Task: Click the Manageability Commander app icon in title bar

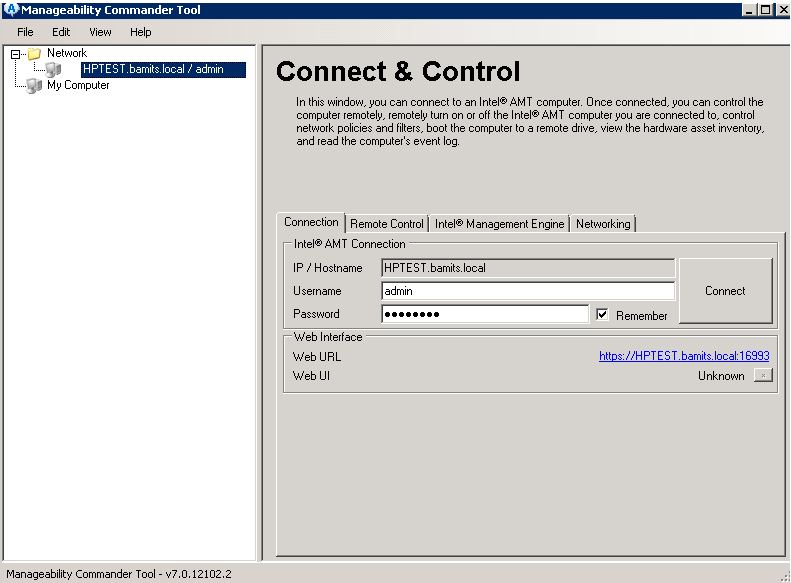Action: (11, 10)
